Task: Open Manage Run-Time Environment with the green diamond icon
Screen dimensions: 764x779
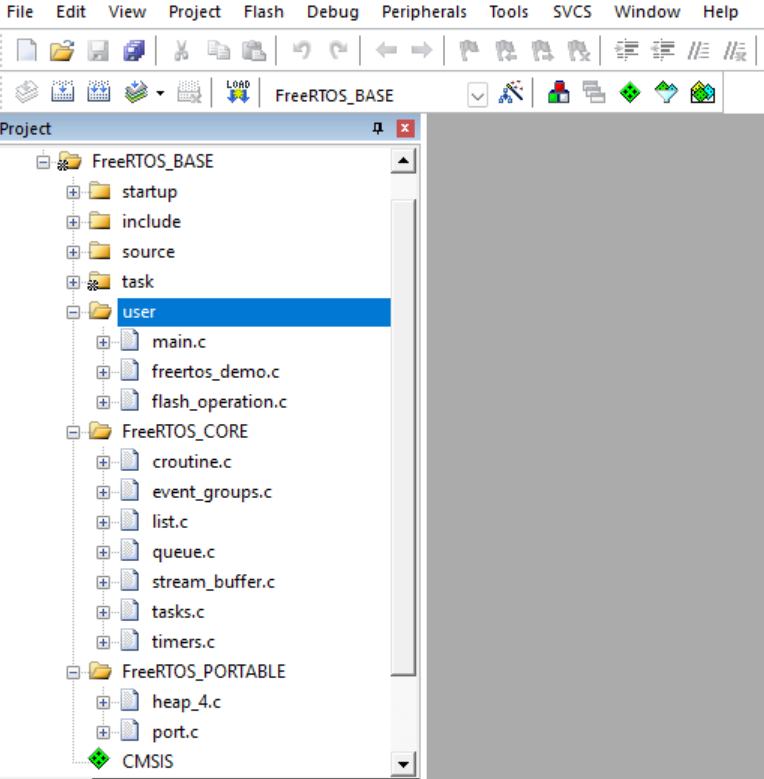Action: 630,92
